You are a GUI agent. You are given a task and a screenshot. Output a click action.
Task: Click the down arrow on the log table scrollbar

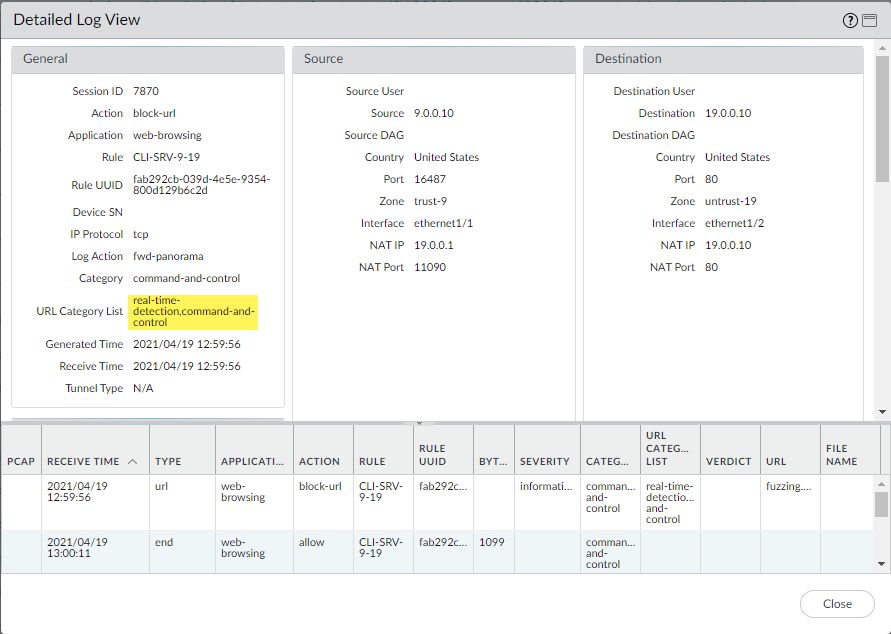882,562
